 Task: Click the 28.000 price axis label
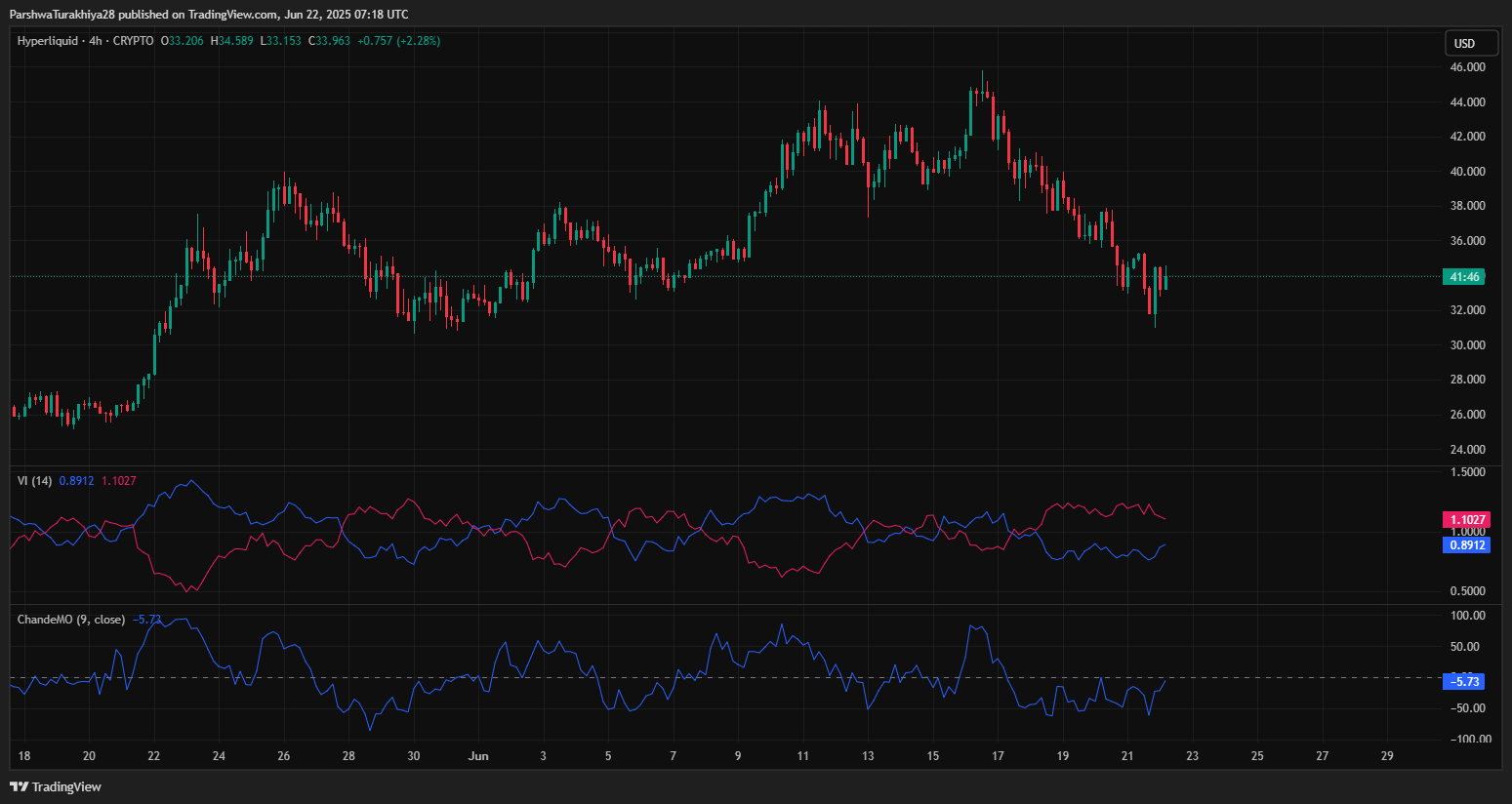click(1468, 380)
